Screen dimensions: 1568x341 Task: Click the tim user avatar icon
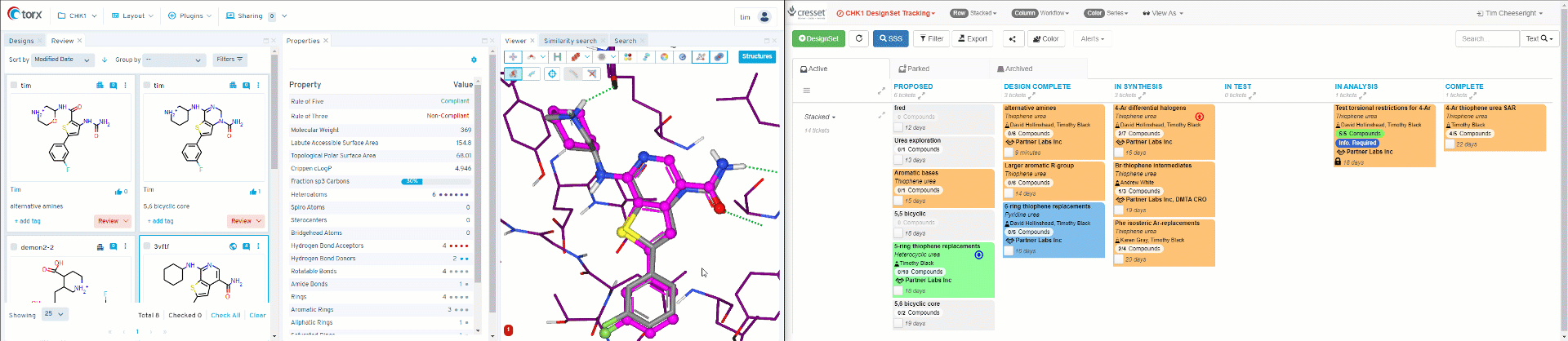tap(764, 16)
